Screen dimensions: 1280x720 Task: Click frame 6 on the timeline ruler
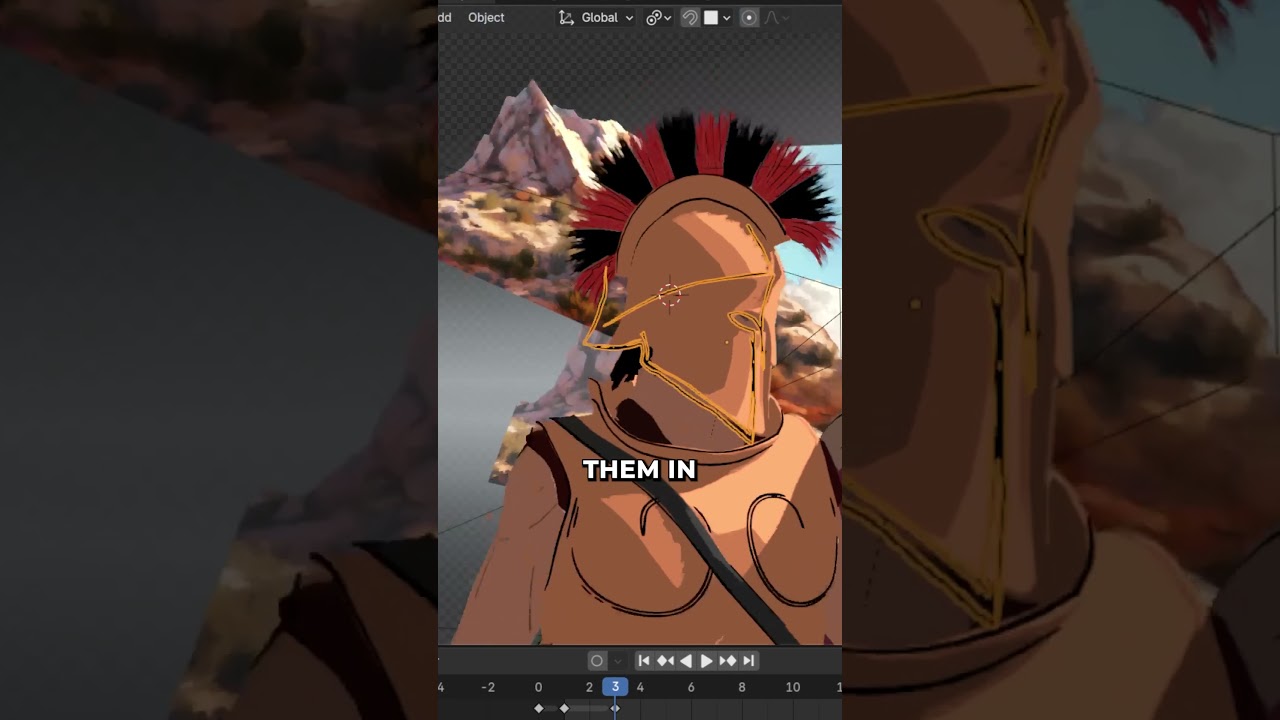[691, 687]
